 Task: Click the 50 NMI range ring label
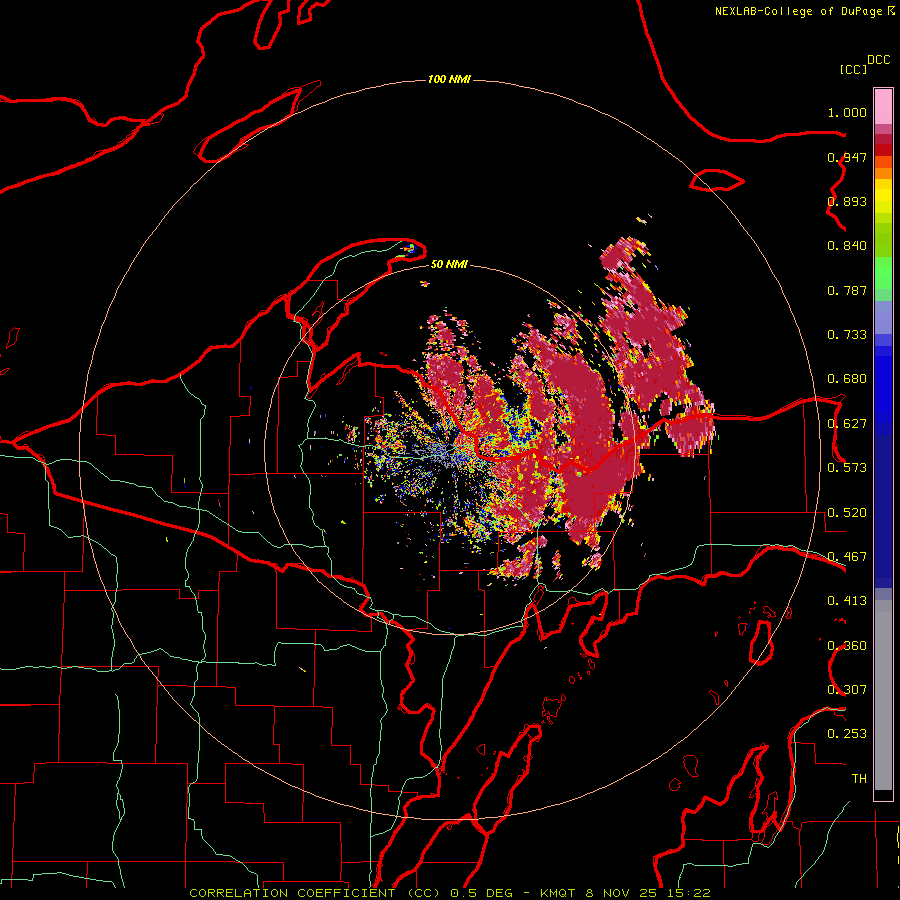click(449, 264)
